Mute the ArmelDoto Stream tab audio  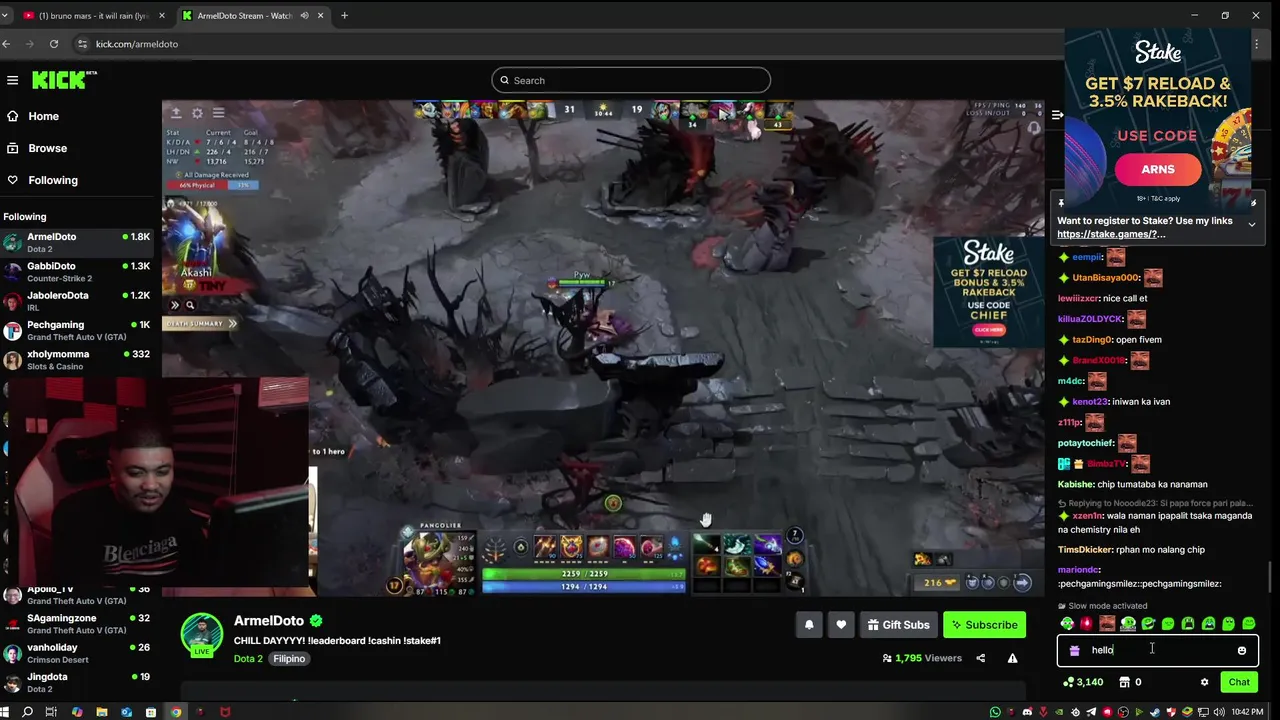[x=304, y=16]
